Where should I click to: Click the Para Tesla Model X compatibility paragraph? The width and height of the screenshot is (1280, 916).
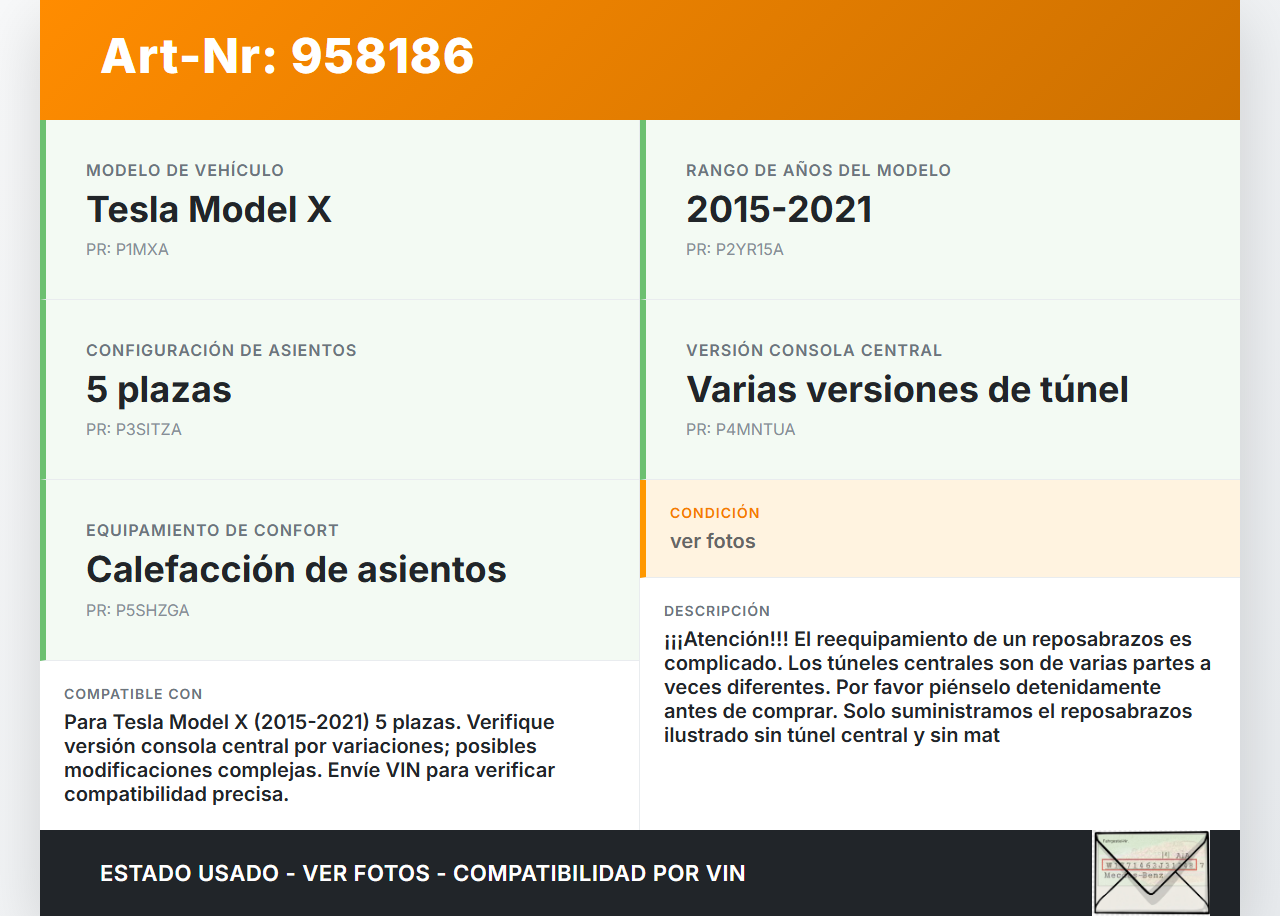coord(310,758)
